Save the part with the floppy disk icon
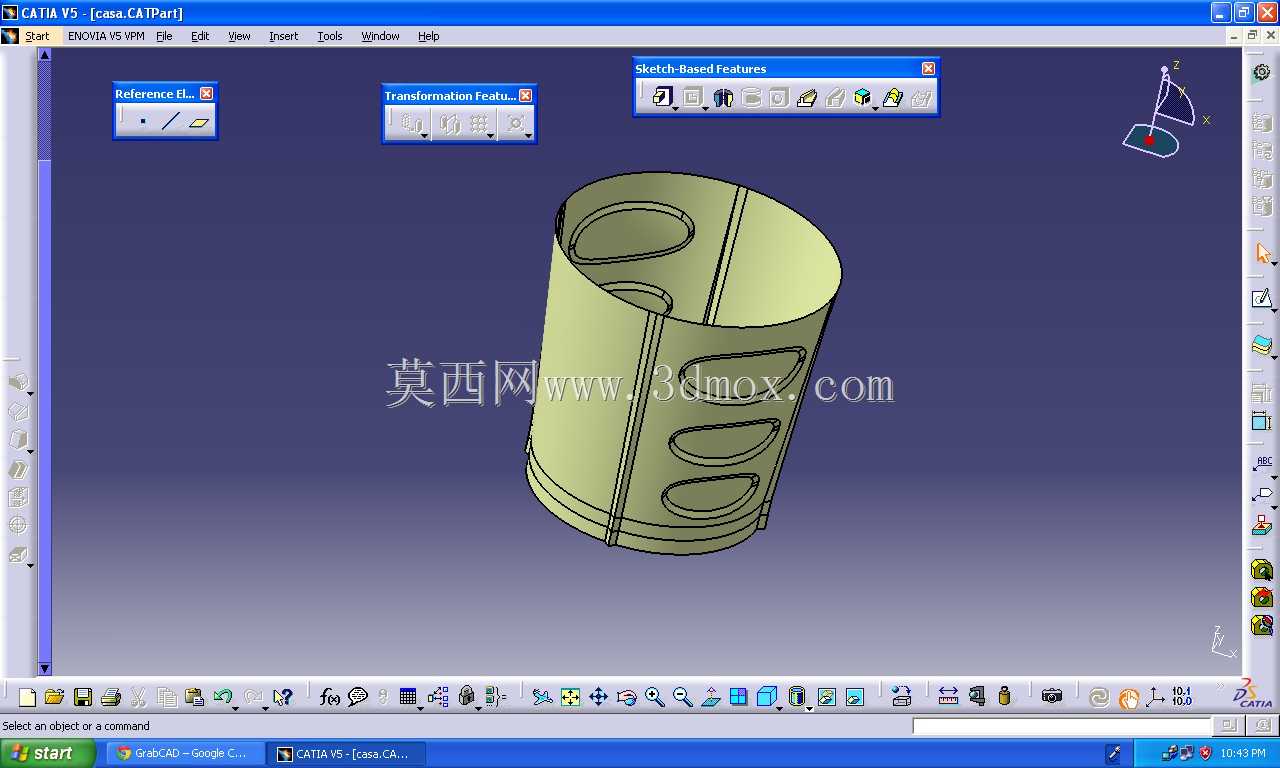 (x=83, y=697)
